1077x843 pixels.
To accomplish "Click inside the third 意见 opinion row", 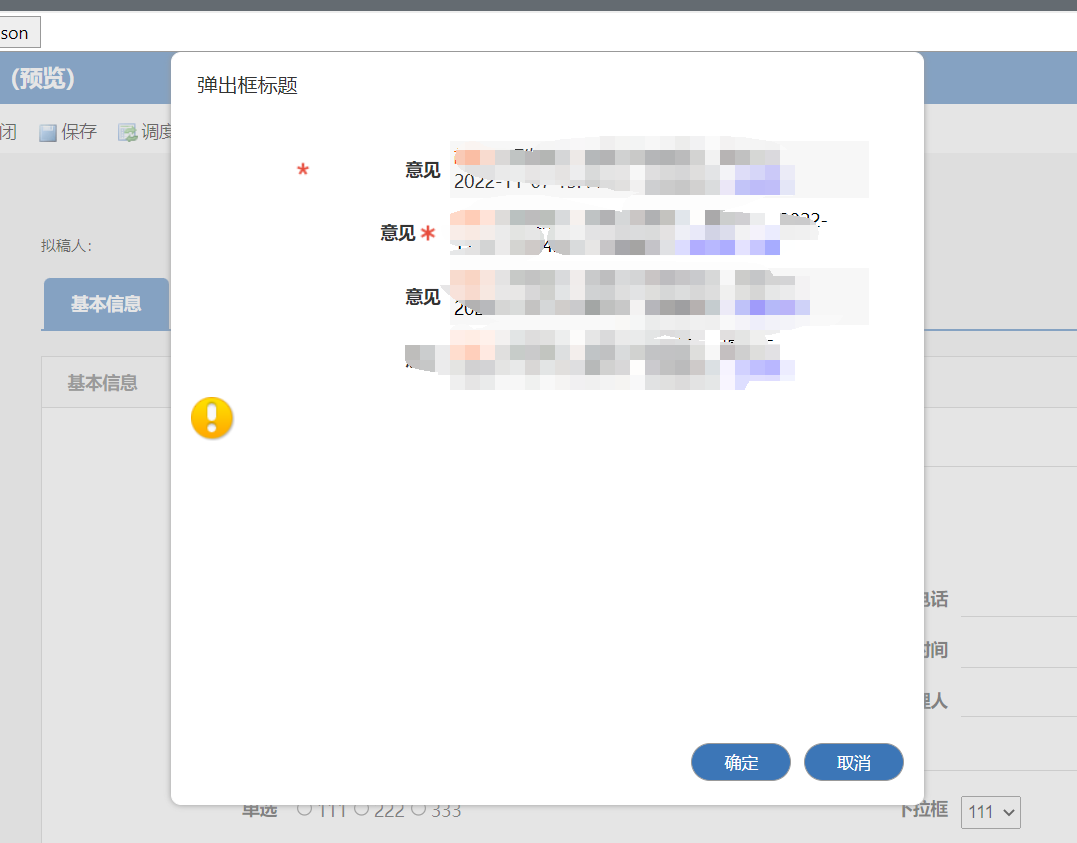I will click(650, 296).
